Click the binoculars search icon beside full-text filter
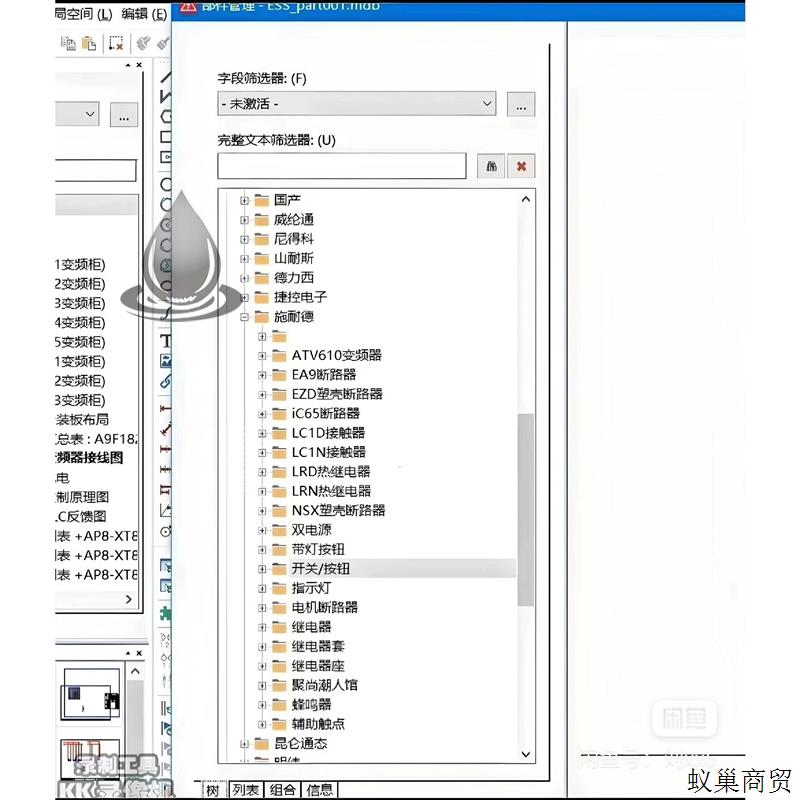The height and width of the screenshot is (800, 800). pyautogui.click(x=491, y=166)
